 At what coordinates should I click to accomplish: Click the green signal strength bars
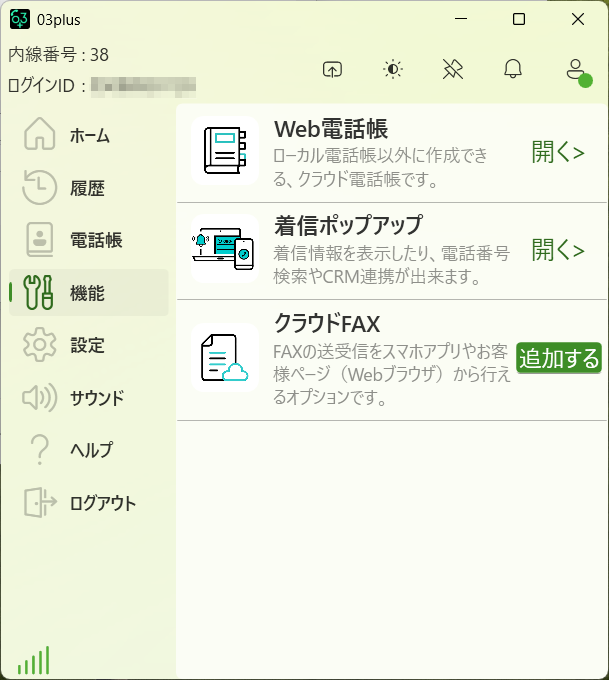tap(33, 660)
